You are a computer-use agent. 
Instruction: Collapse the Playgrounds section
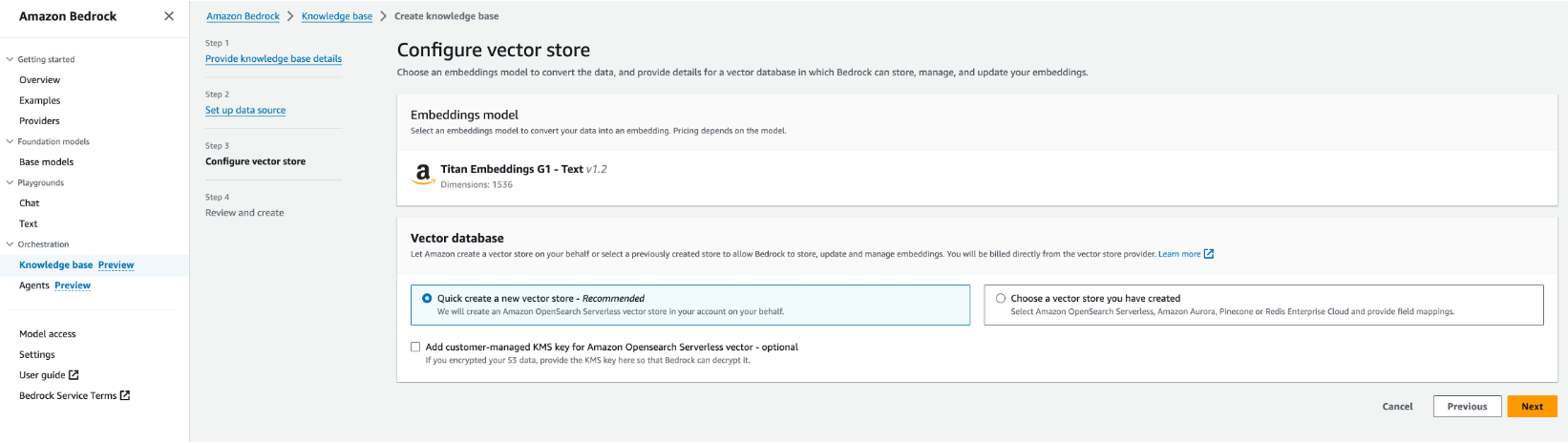pos(11,182)
